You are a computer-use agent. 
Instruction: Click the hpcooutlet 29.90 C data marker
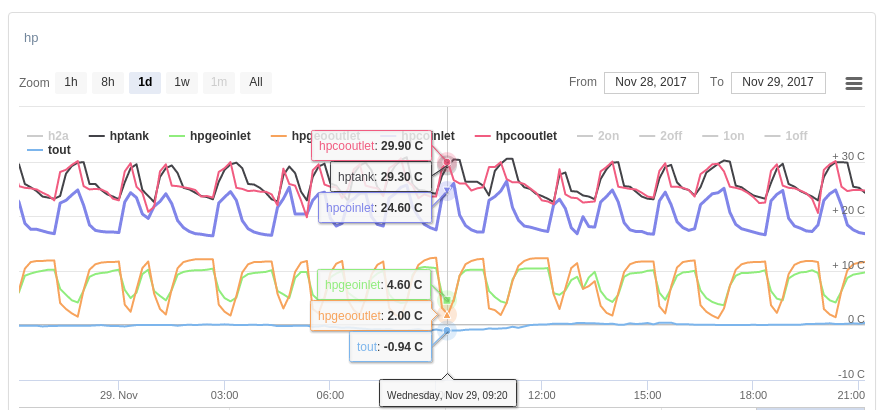coord(447,161)
